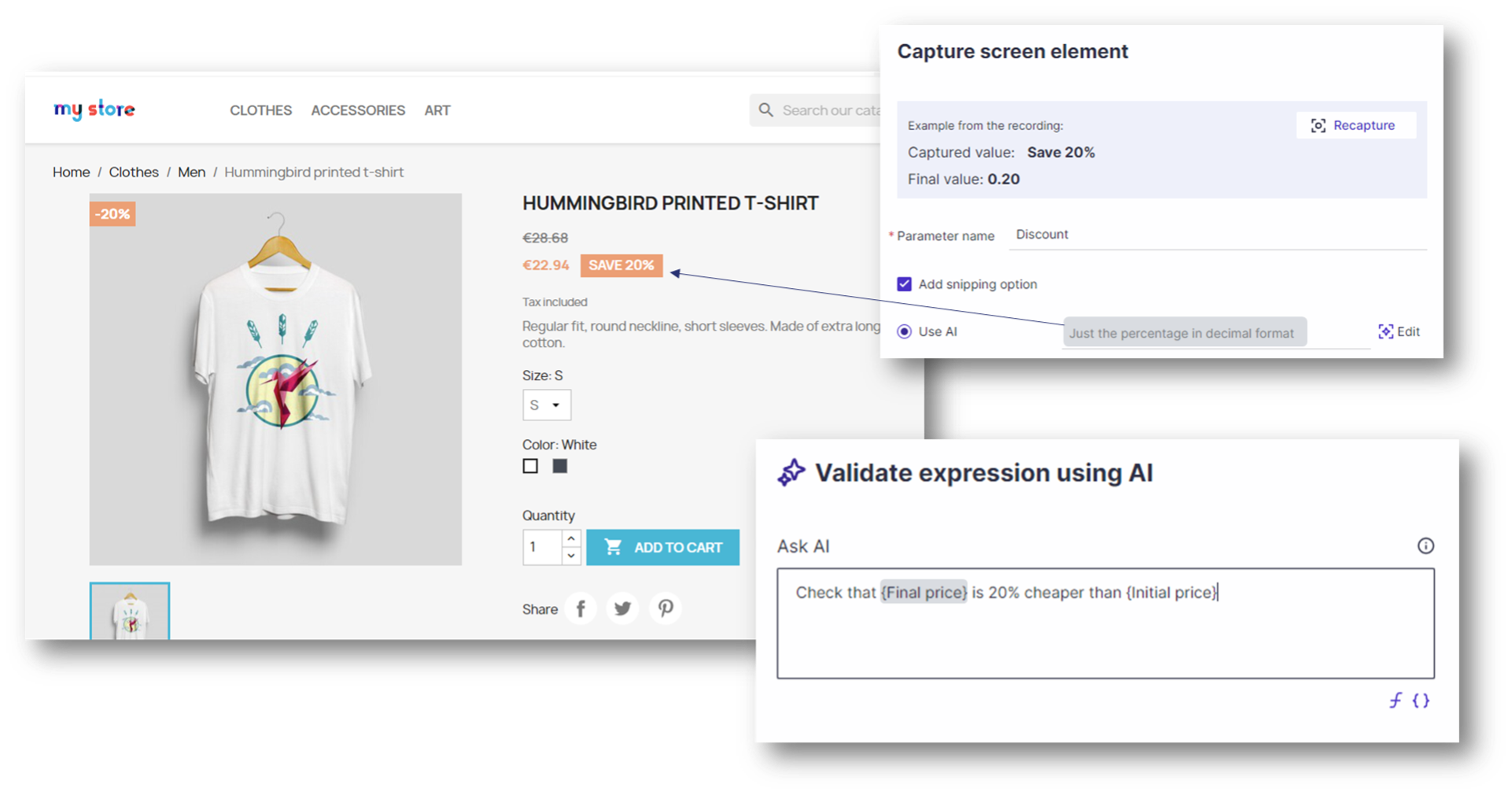Open the Size S dropdown
Image resolution: width=1512 pixels, height=795 pixels.
tap(546, 405)
